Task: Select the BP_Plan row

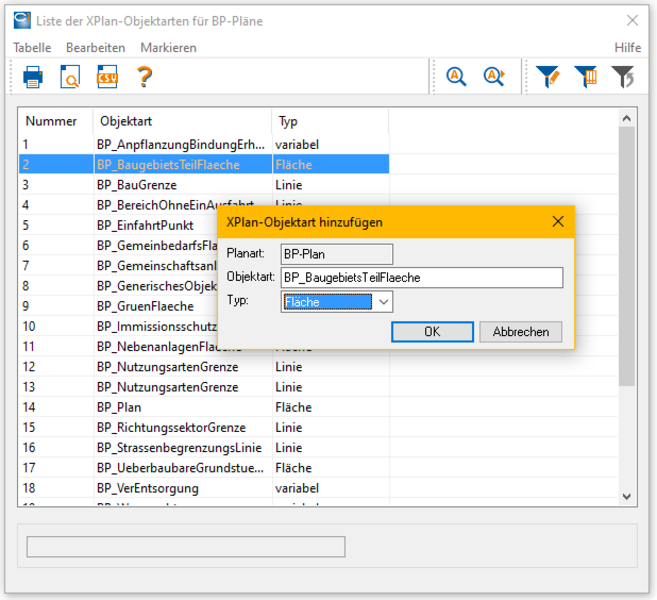Action: pos(204,407)
